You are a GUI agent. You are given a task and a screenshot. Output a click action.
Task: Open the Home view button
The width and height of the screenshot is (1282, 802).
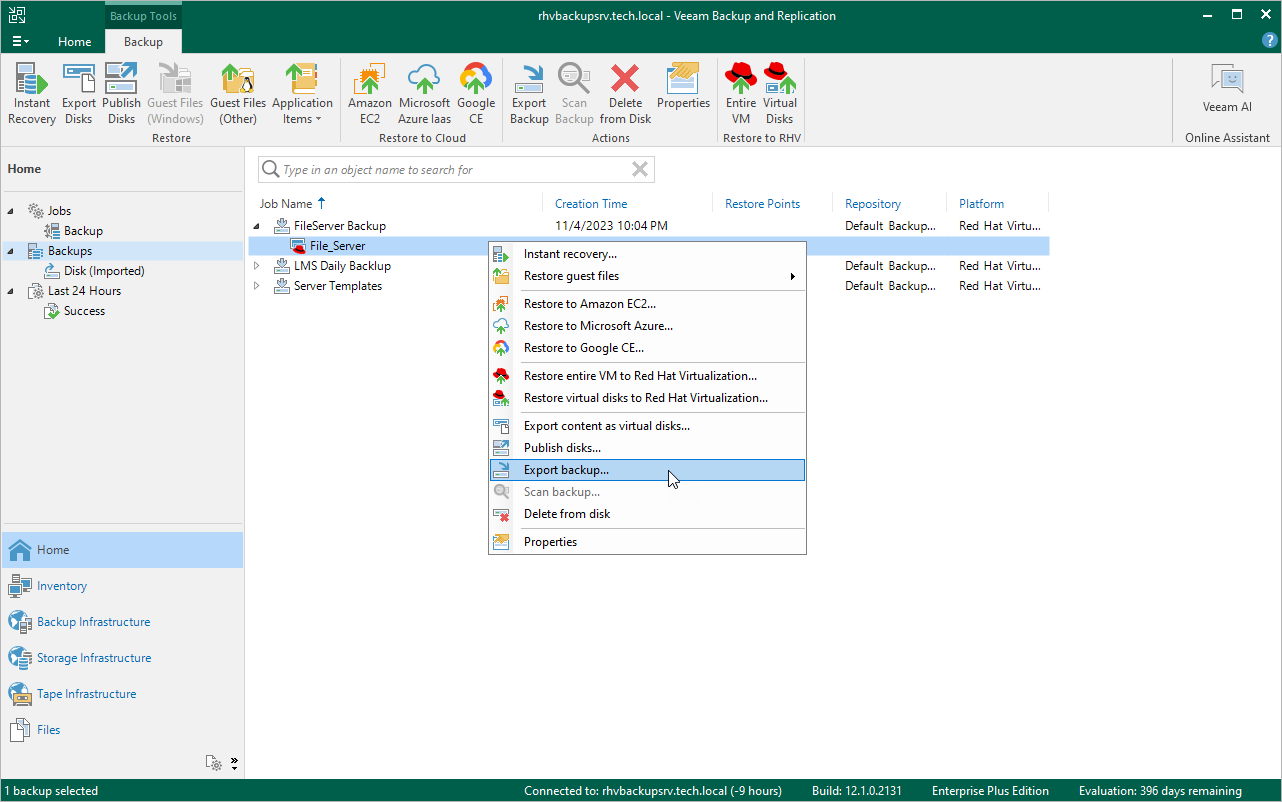coord(122,550)
